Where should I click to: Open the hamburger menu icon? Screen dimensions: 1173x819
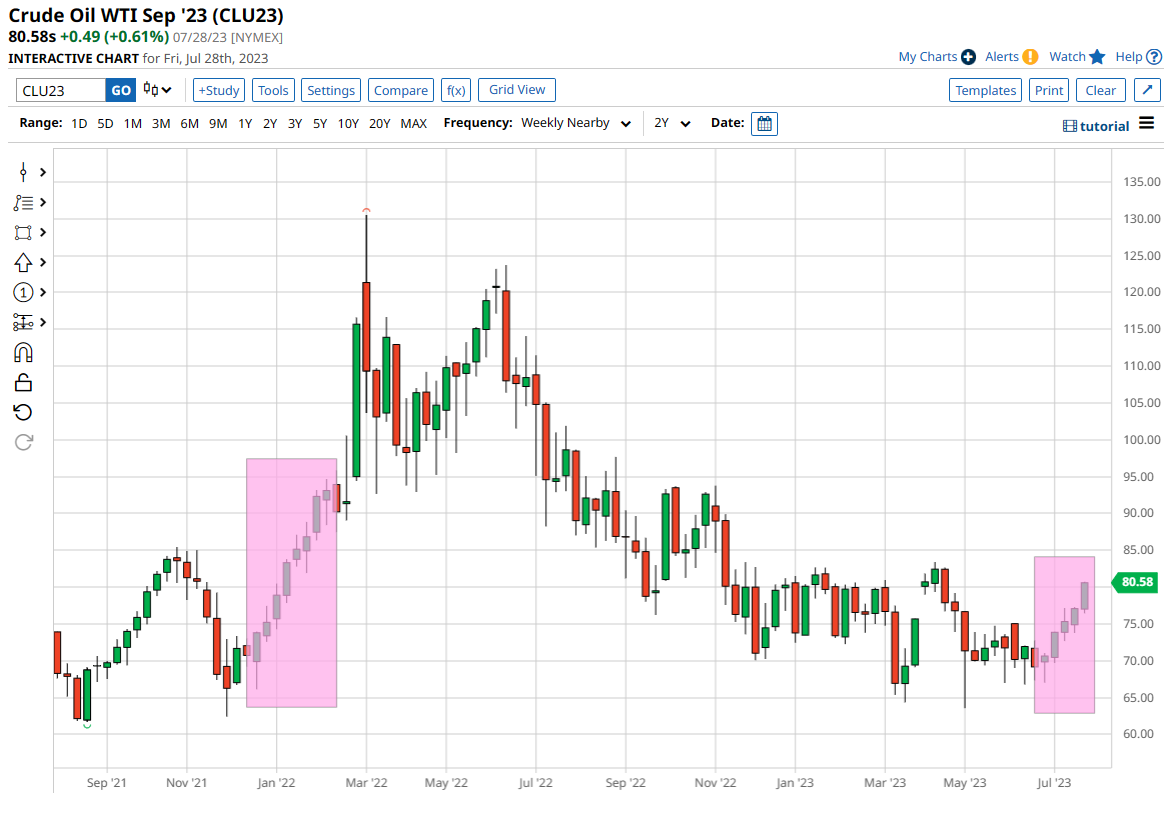click(x=1146, y=123)
